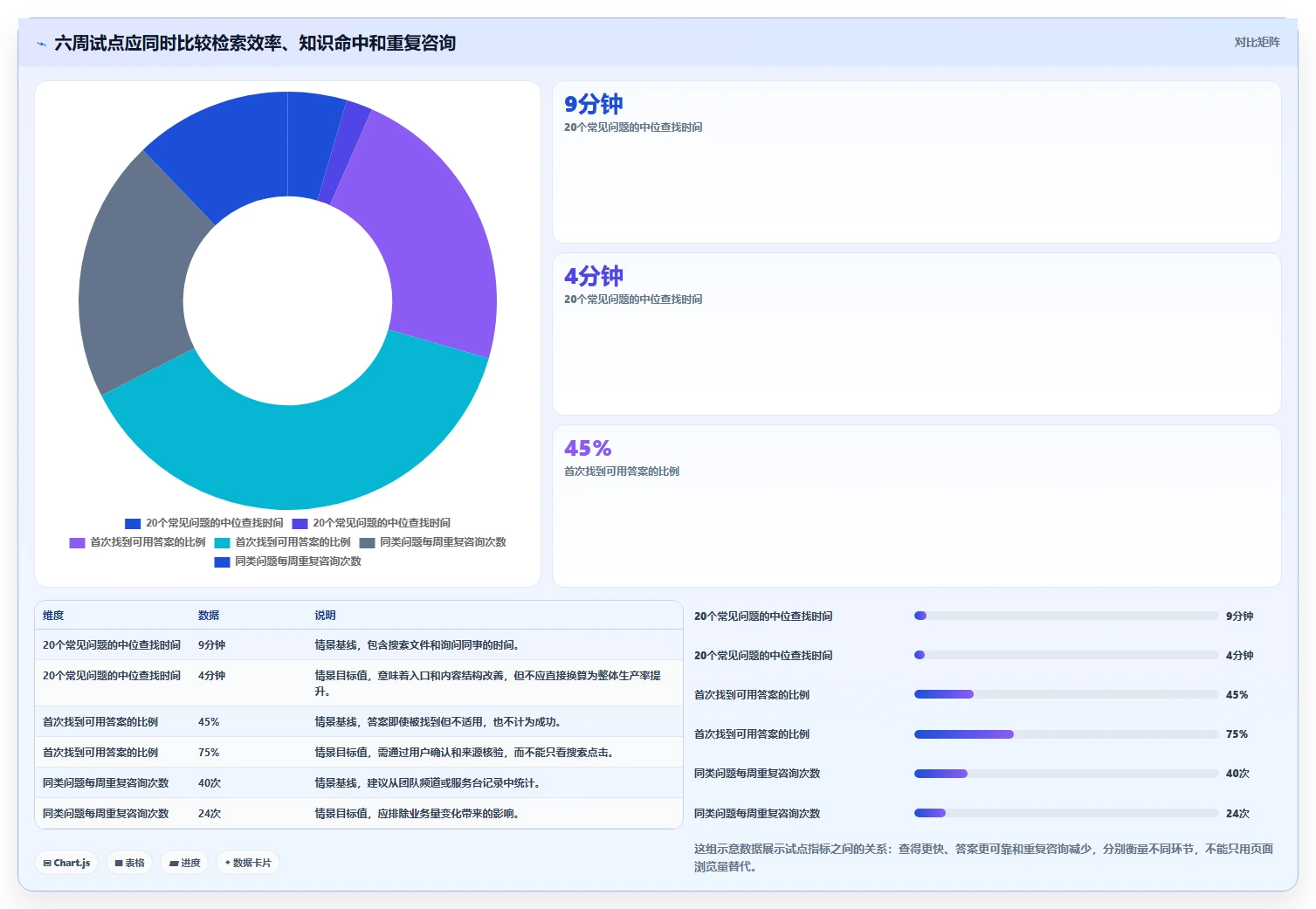Click the progress bar showing 40次
1316x909 pixels.
[x=1066, y=774]
